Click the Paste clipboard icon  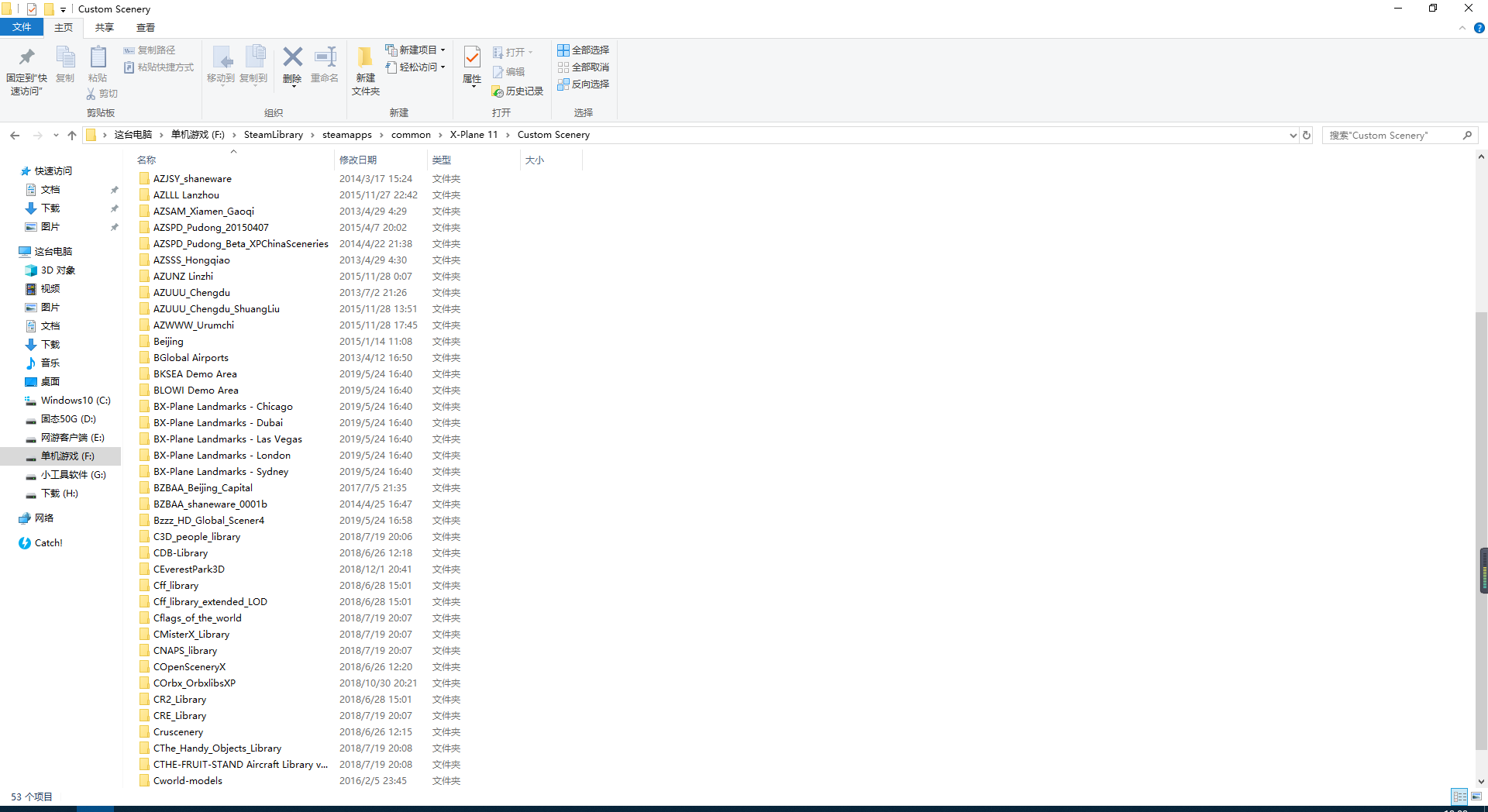98,57
